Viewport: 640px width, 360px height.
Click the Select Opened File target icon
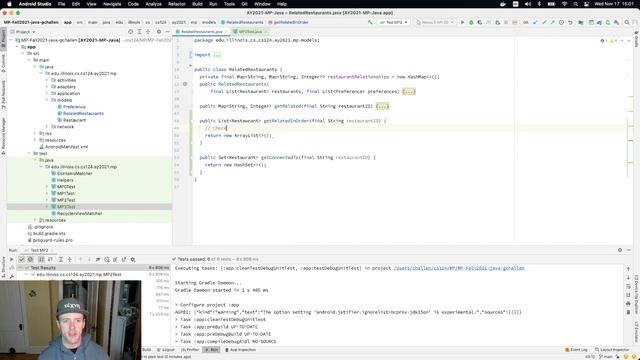click(x=130, y=32)
